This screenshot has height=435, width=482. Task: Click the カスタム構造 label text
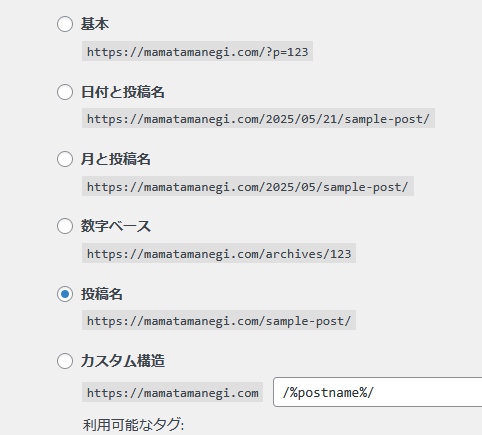[x=123, y=361]
